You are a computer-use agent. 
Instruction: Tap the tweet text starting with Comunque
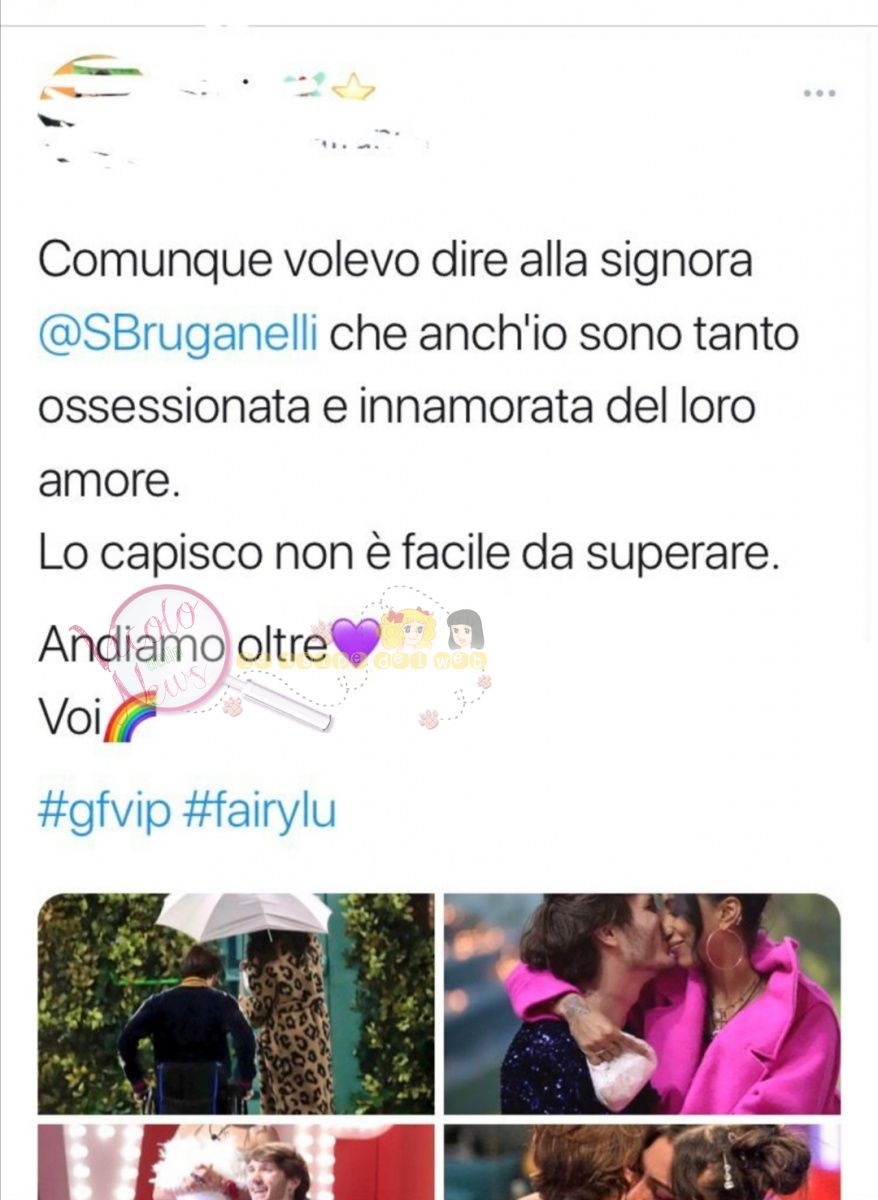coord(419,373)
